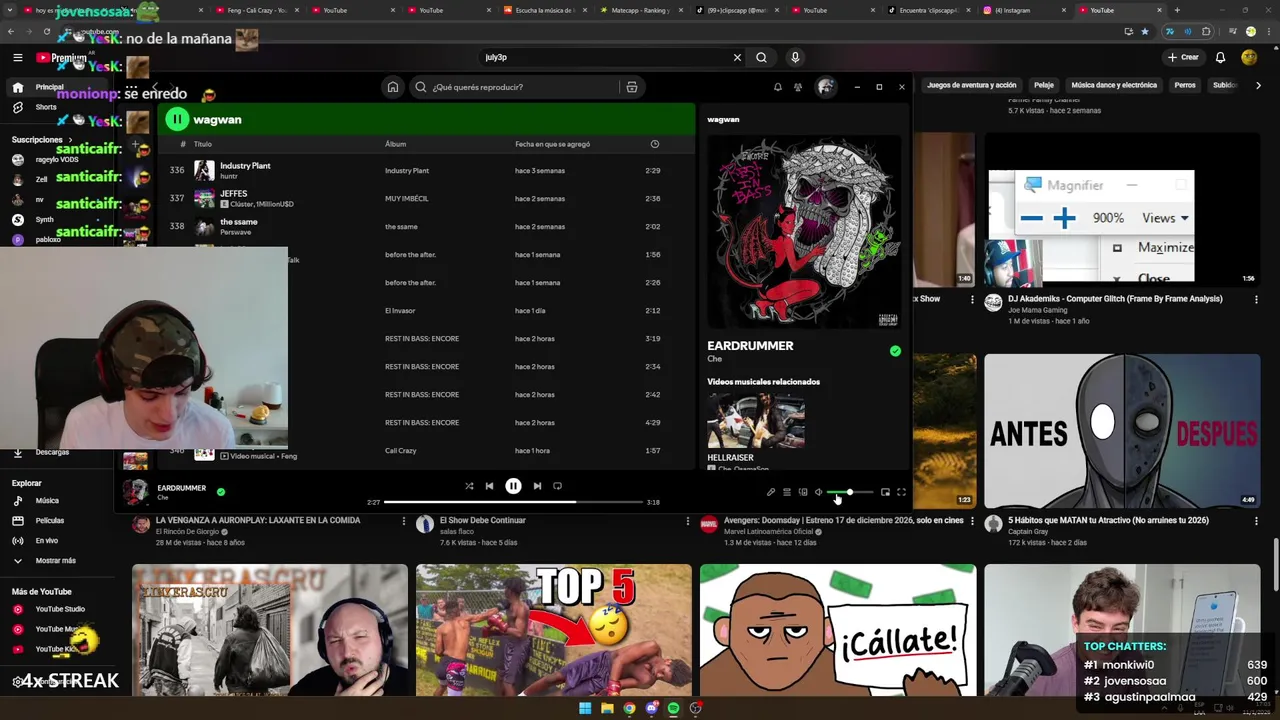Screen dimensions: 1280x720
Task: Open a new Chrome tab
Action: coord(1177,10)
